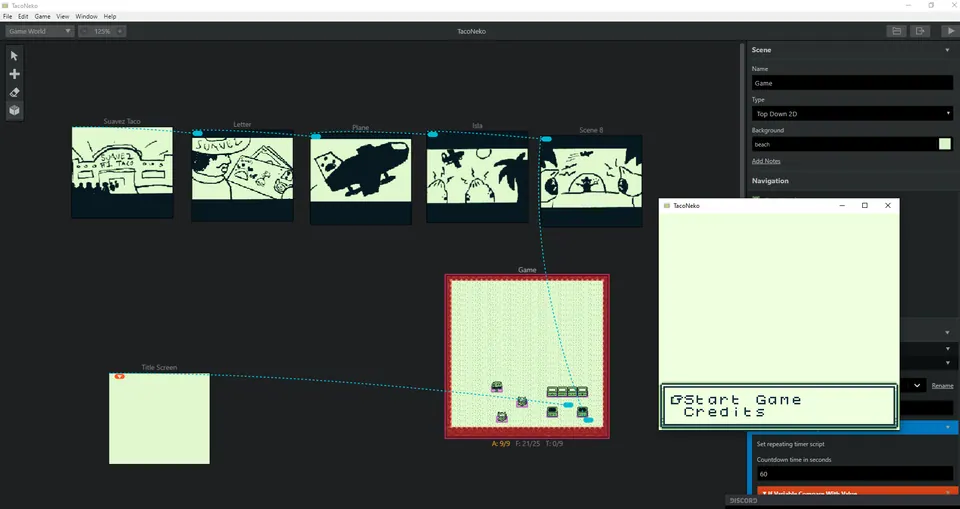Close the TacoNeko preview window
This screenshot has height=509, width=960.
click(x=888, y=206)
